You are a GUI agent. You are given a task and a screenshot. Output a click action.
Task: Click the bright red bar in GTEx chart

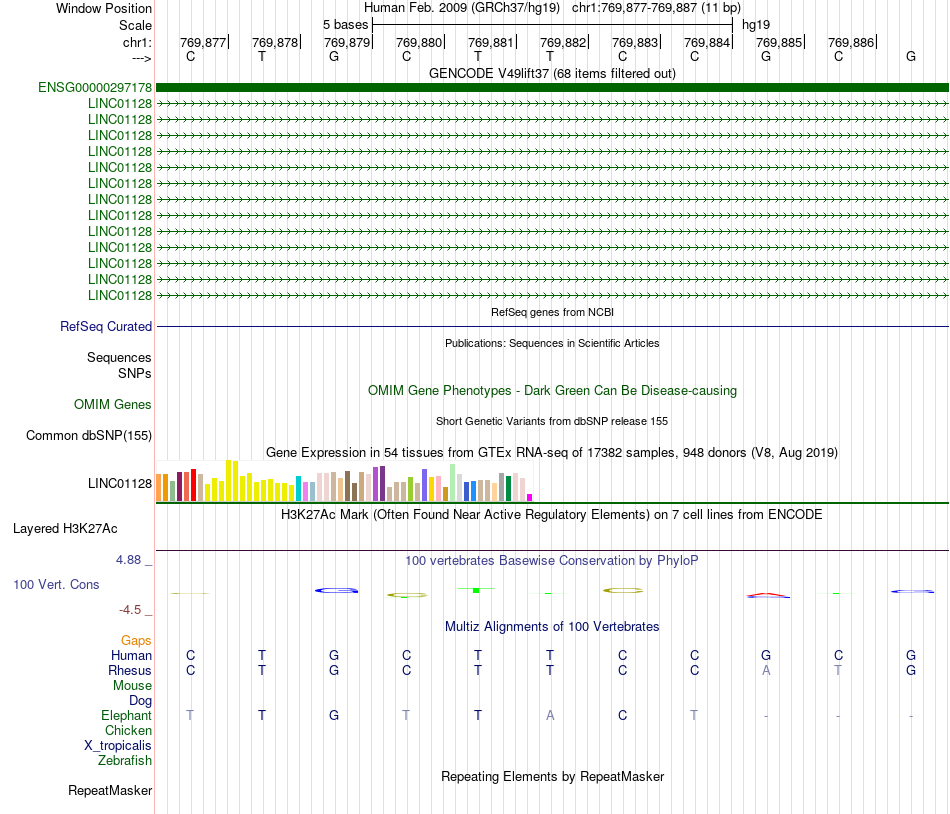[x=193, y=485]
